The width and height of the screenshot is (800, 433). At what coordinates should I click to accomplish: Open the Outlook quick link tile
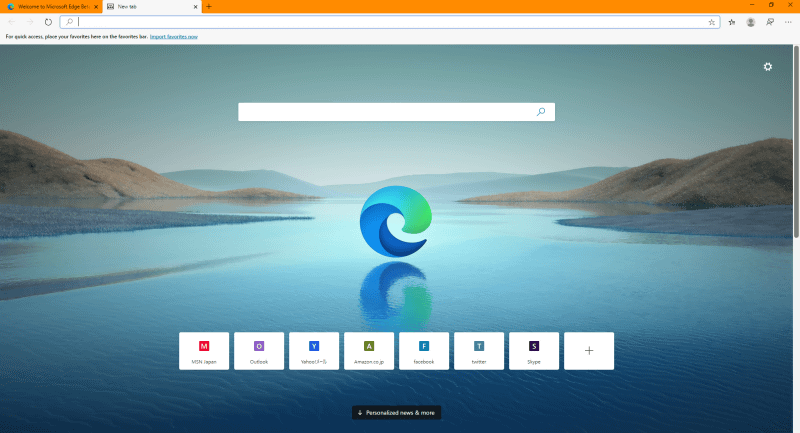point(259,351)
